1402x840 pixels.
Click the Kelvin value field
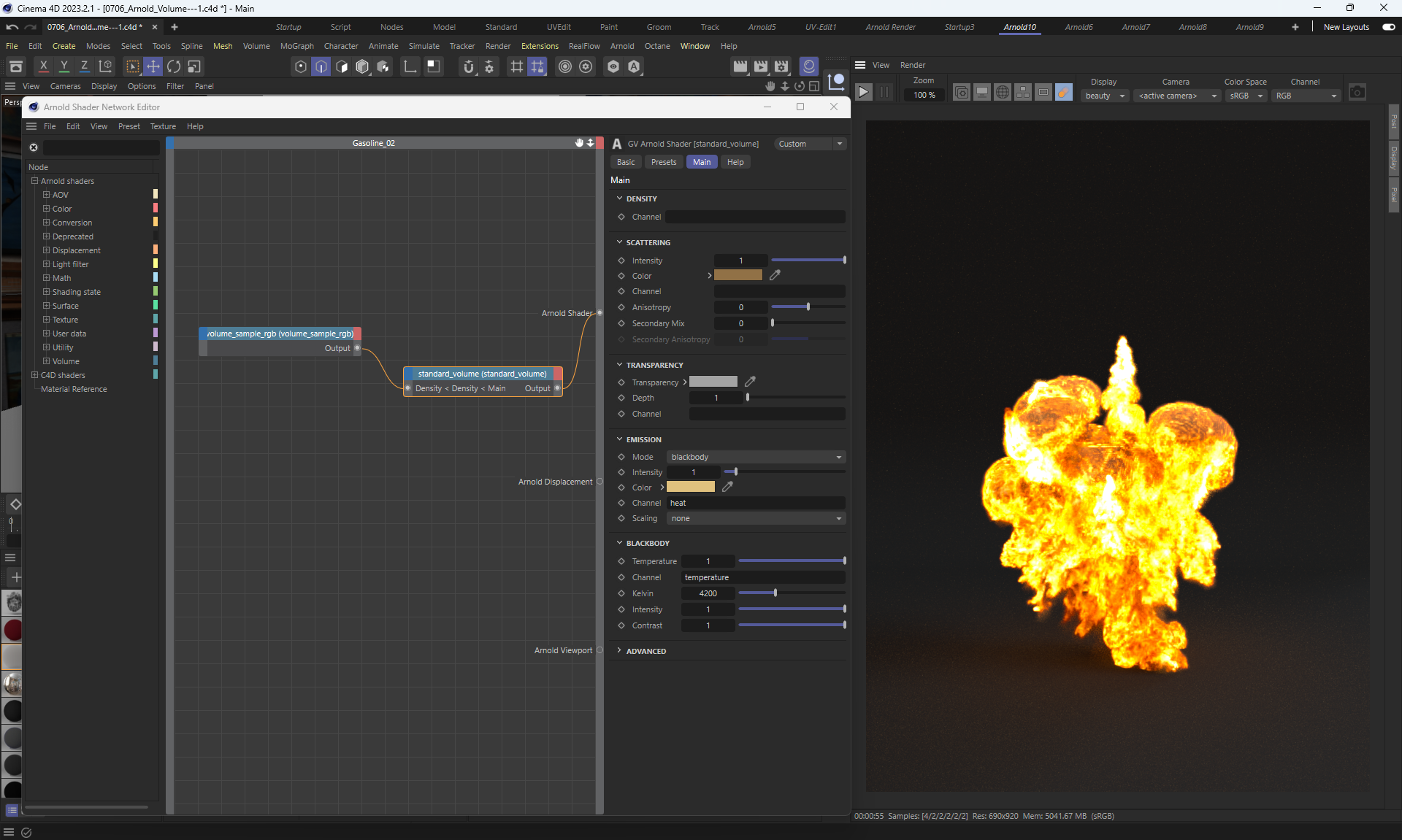[x=708, y=593]
